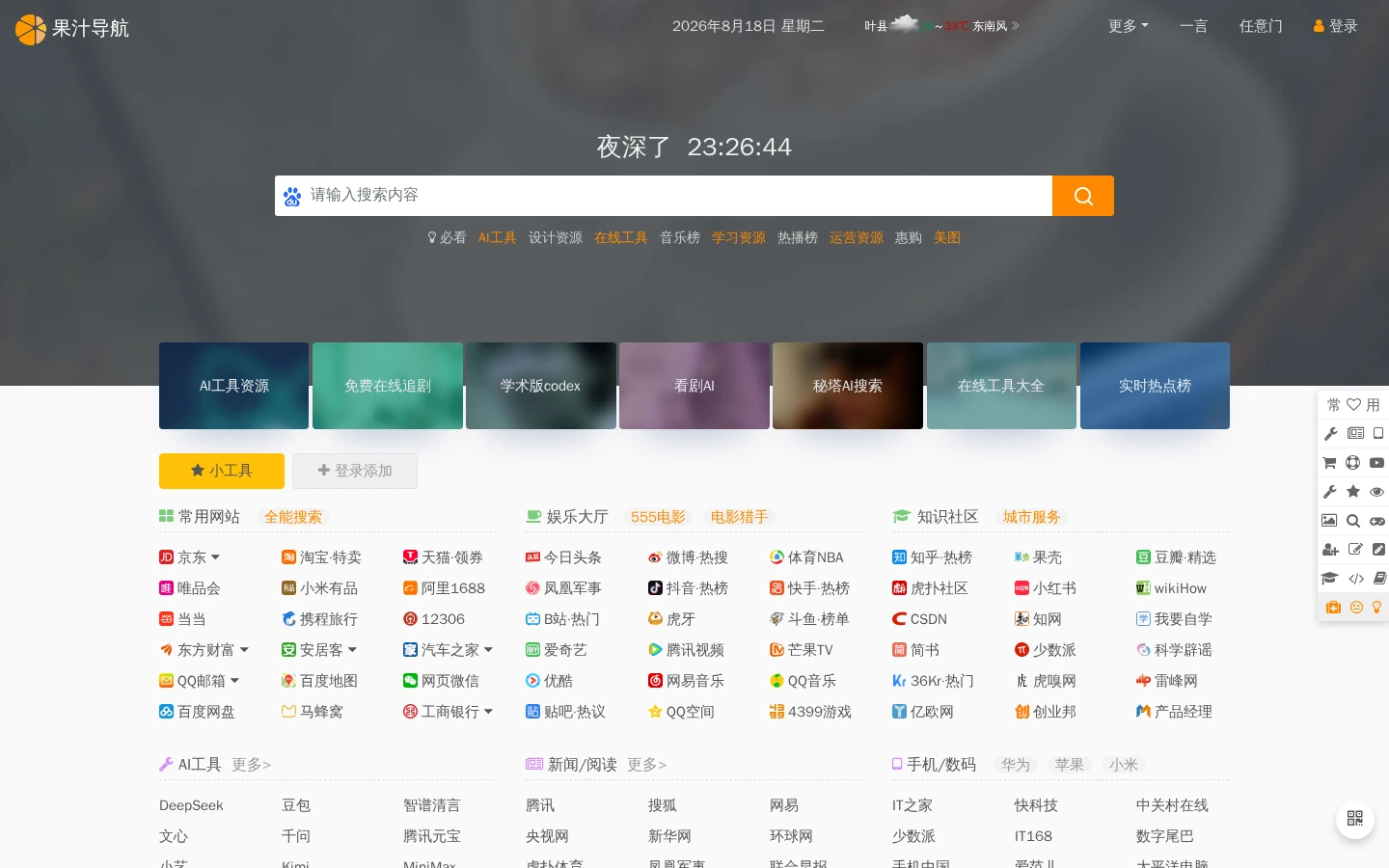Click the eye icon in the side panel

(x=1377, y=492)
